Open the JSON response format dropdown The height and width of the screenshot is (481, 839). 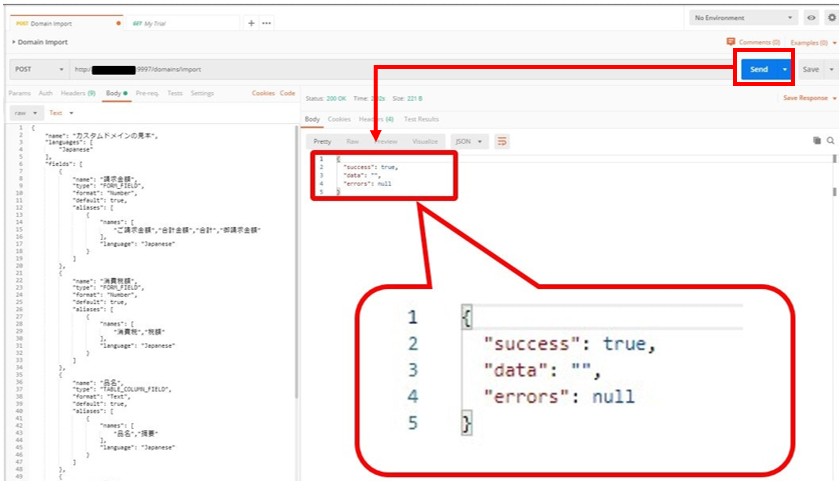(x=469, y=141)
